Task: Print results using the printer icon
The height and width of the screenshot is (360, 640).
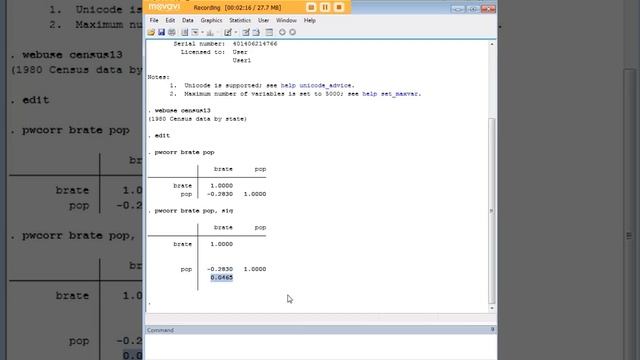Action: click(x=172, y=32)
